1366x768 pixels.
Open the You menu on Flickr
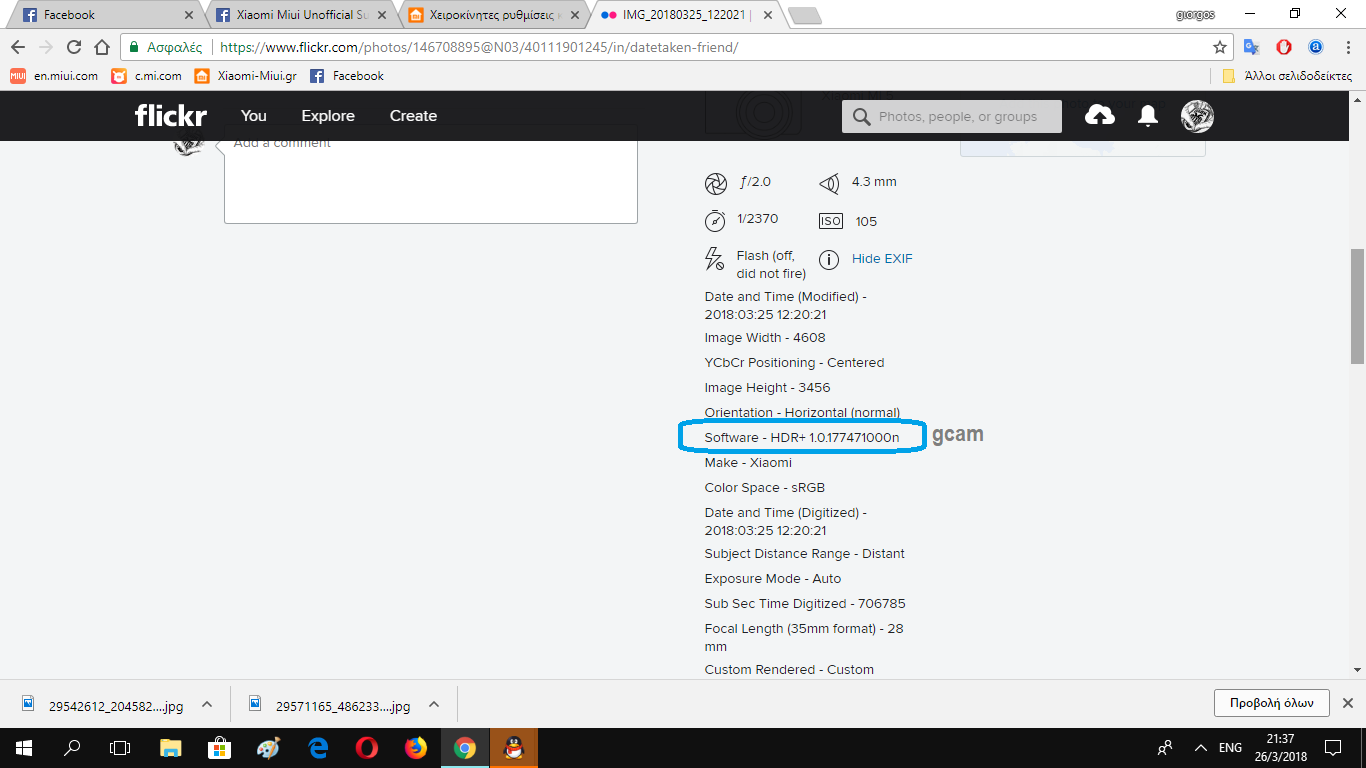[x=254, y=116]
